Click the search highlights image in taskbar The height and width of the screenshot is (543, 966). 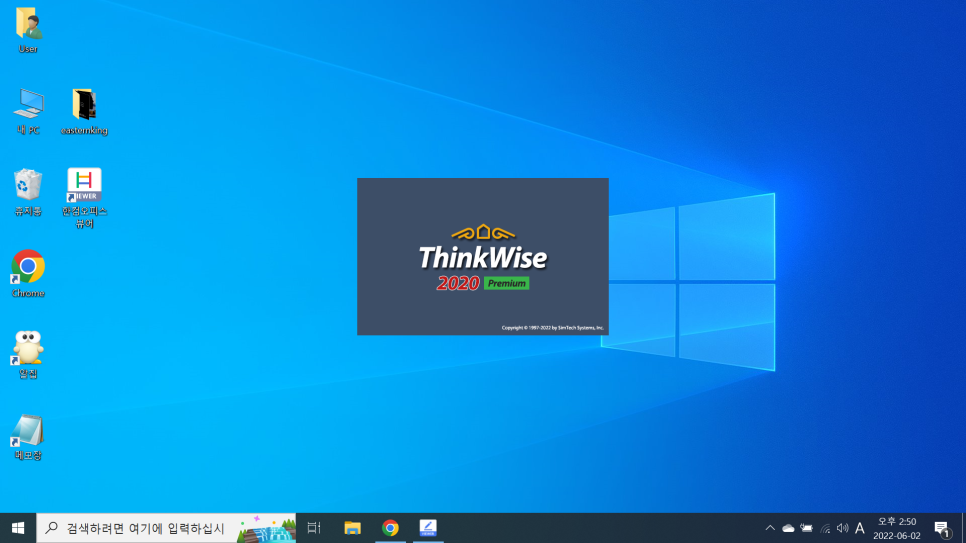[x=266, y=528]
